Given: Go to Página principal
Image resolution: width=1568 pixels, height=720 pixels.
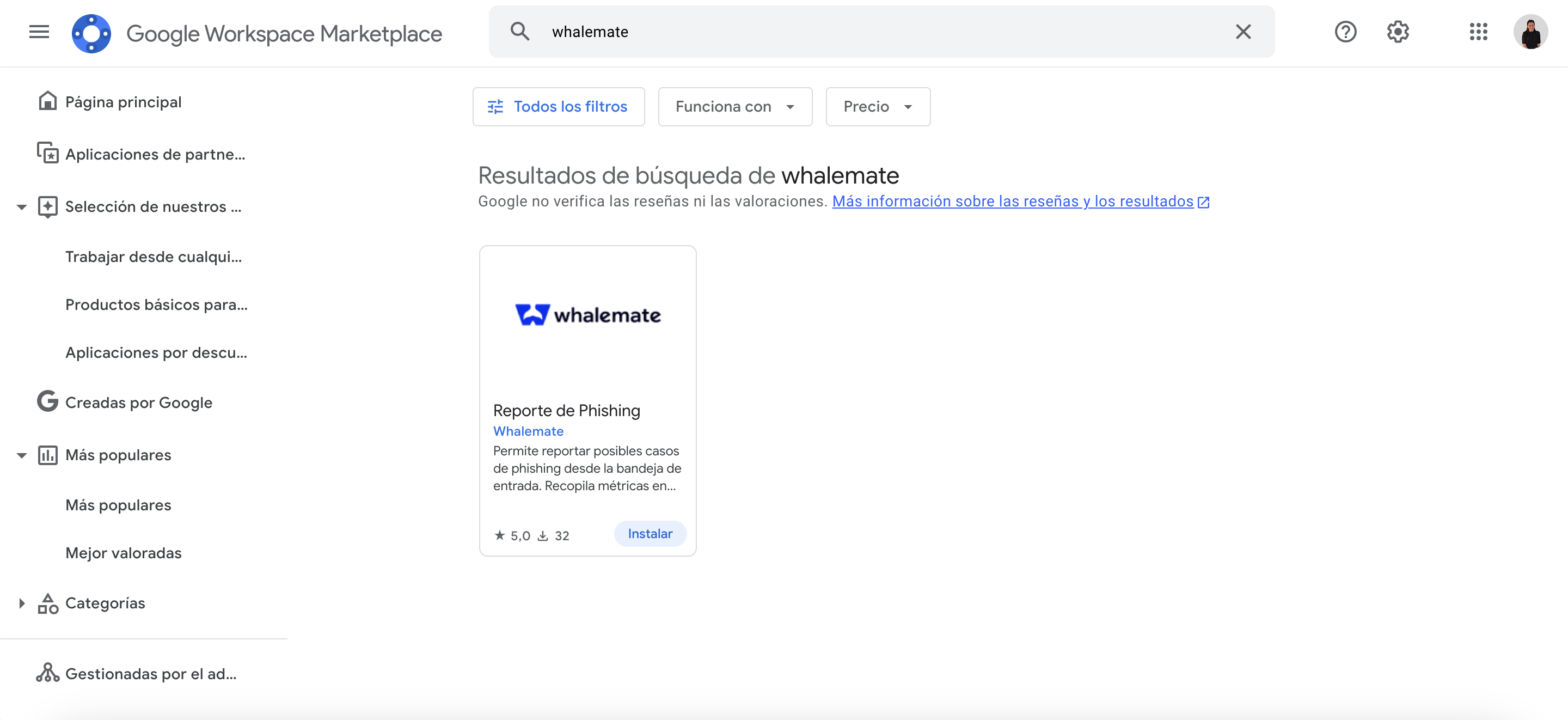Looking at the screenshot, I should pos(123,102).
